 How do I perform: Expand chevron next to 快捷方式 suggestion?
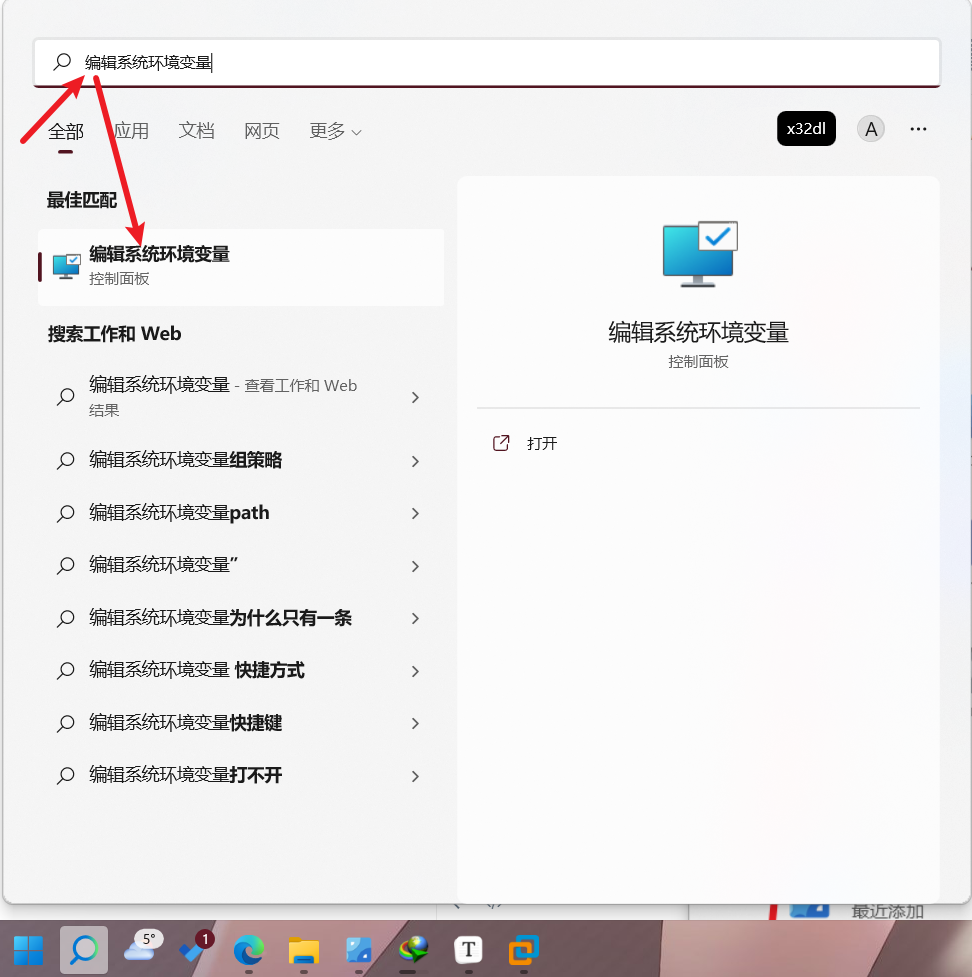coord(416,671)
